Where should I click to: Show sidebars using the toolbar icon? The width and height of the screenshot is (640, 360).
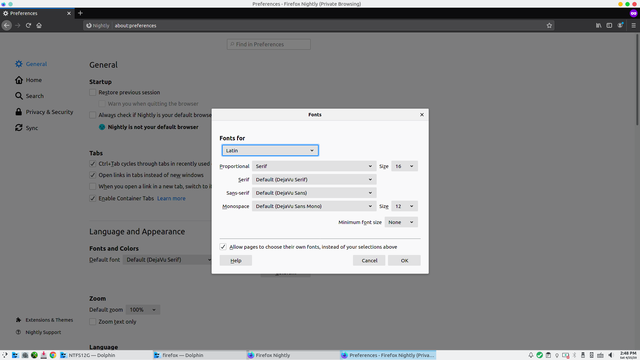[609, 25]
